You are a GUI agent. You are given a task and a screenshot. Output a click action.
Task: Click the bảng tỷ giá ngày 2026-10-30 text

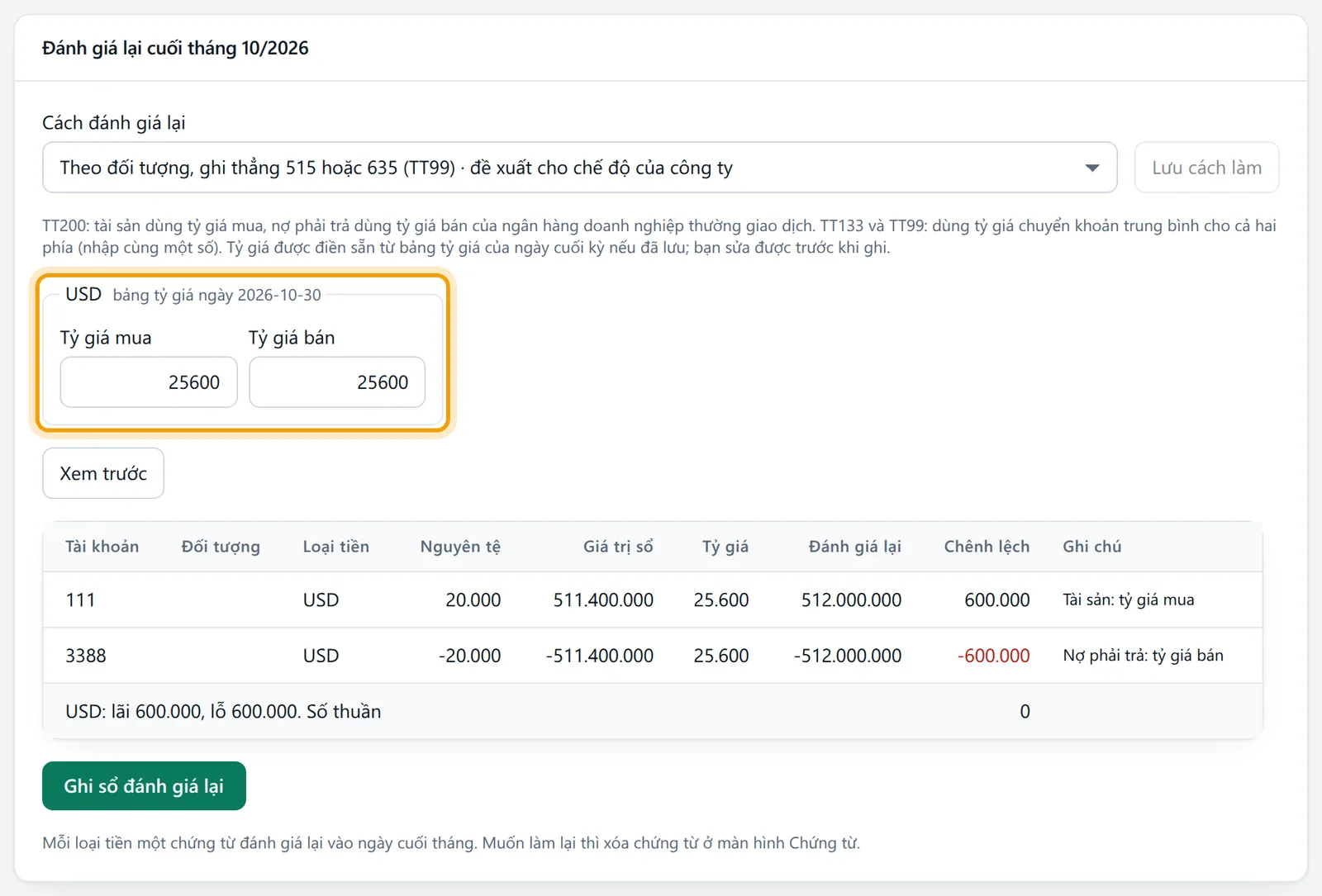217,295
